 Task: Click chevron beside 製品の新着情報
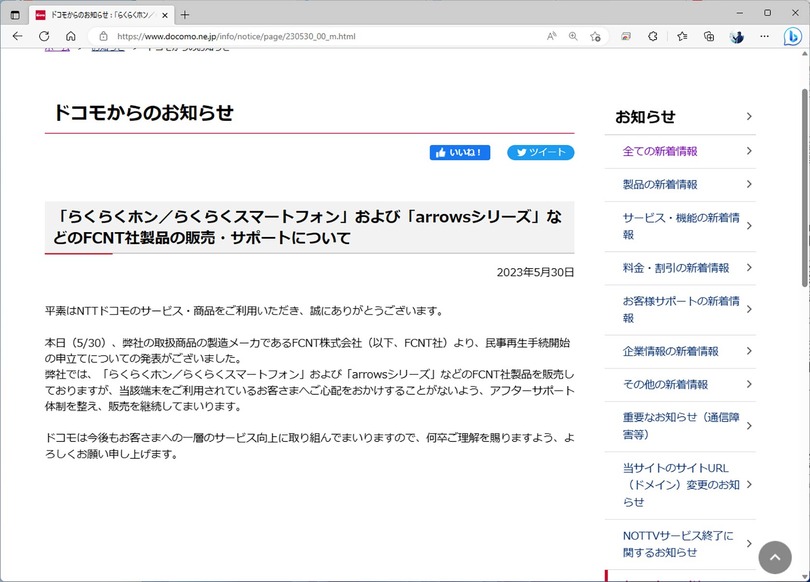[749, 184]
